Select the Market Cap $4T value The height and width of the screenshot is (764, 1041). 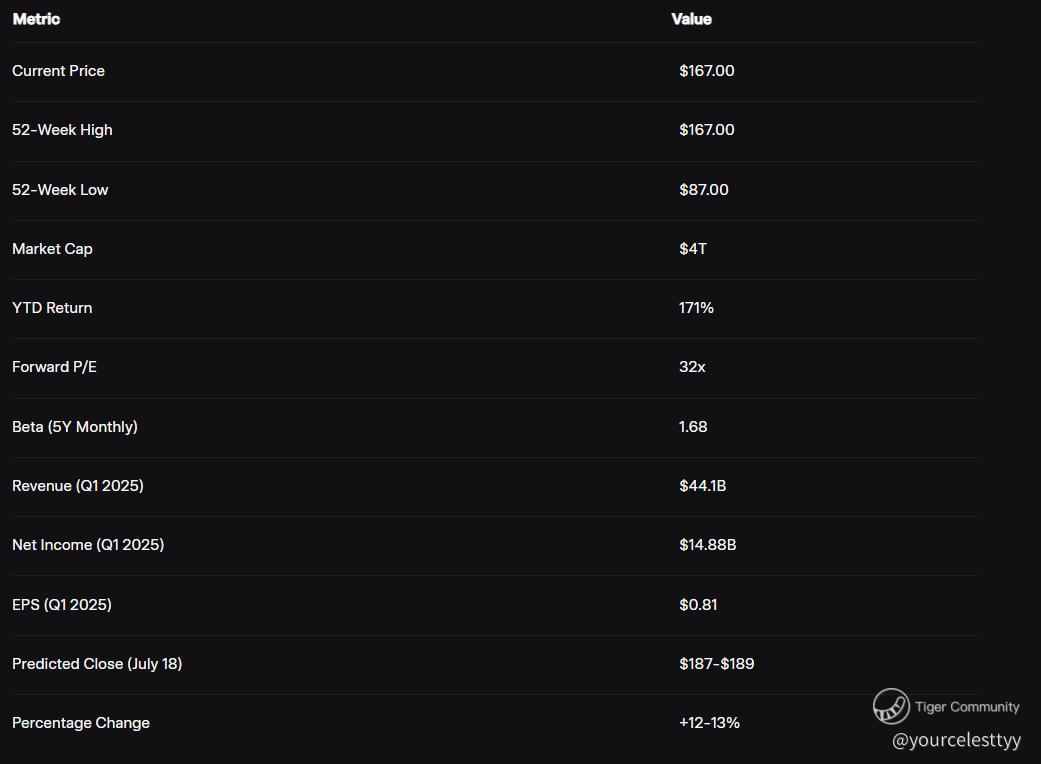[x=693, y=249]
